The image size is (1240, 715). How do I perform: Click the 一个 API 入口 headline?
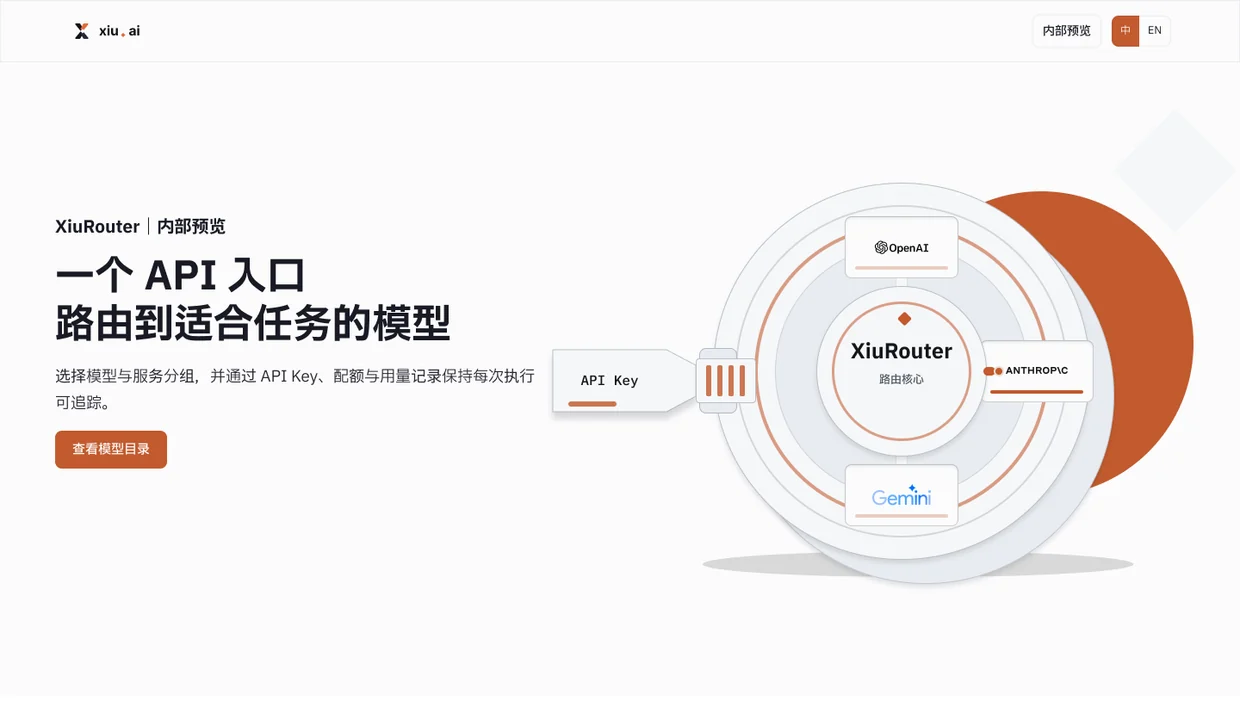(x=180, y=274)
